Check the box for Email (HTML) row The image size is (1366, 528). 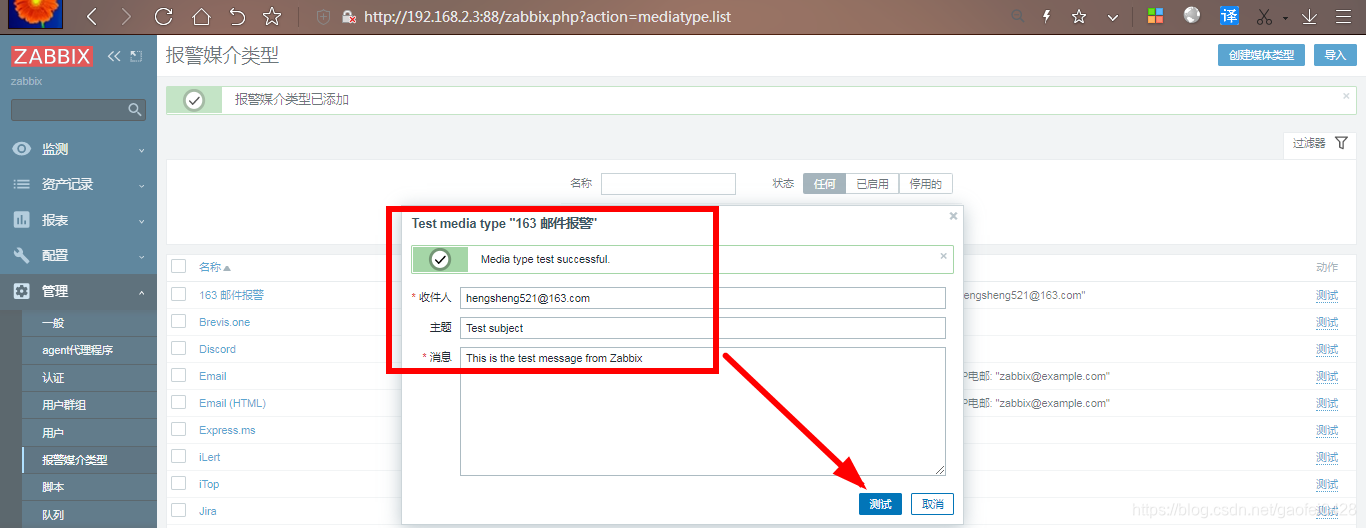178,402
